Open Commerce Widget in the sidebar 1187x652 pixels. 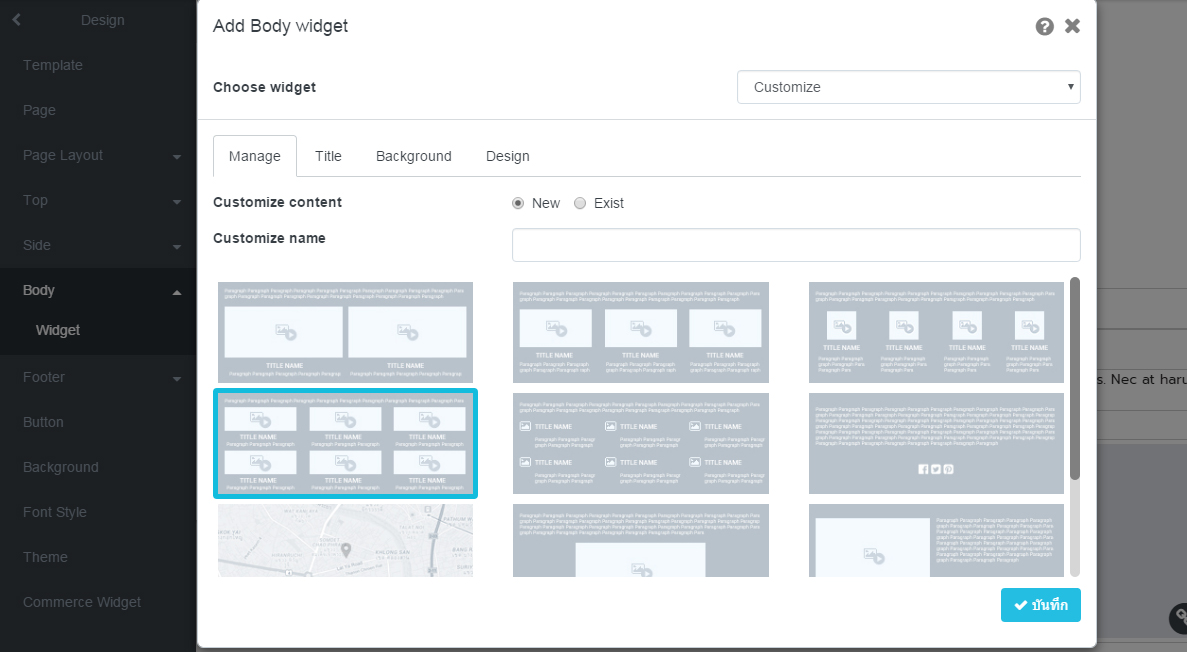[82, 602]
